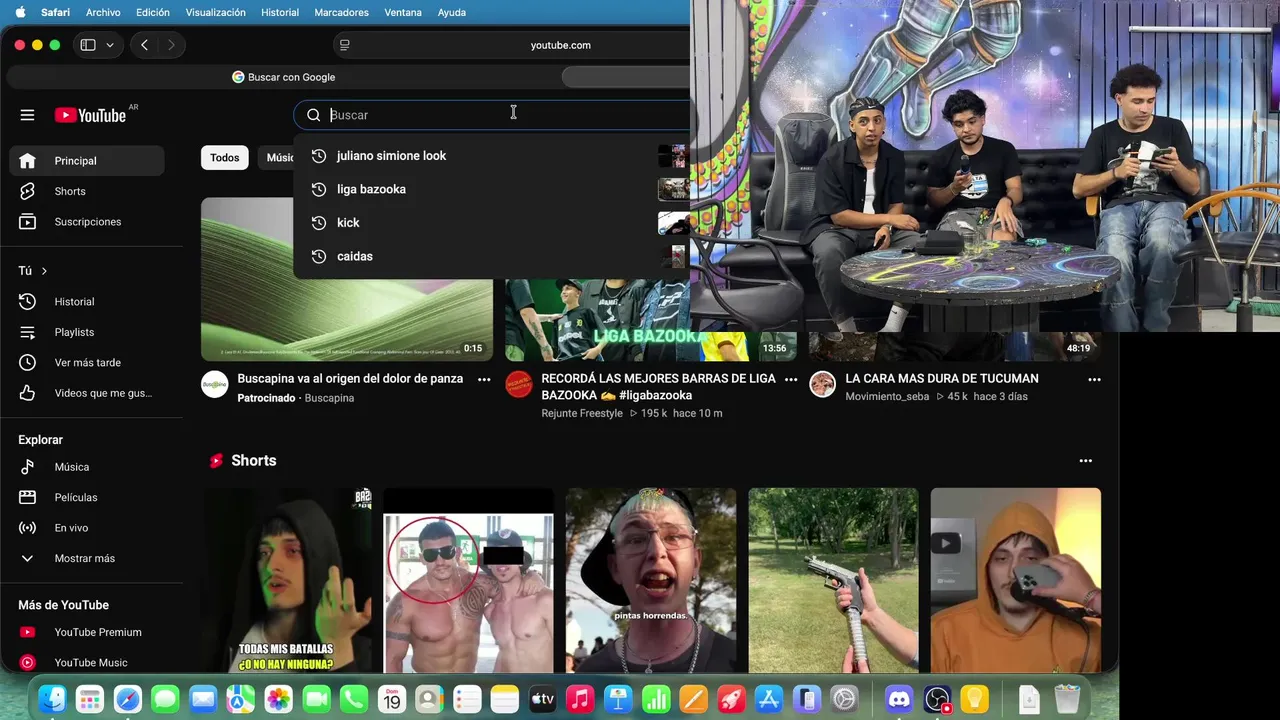Open YouTube Music link
1280x720 pixels.
[x=86, y=662]
